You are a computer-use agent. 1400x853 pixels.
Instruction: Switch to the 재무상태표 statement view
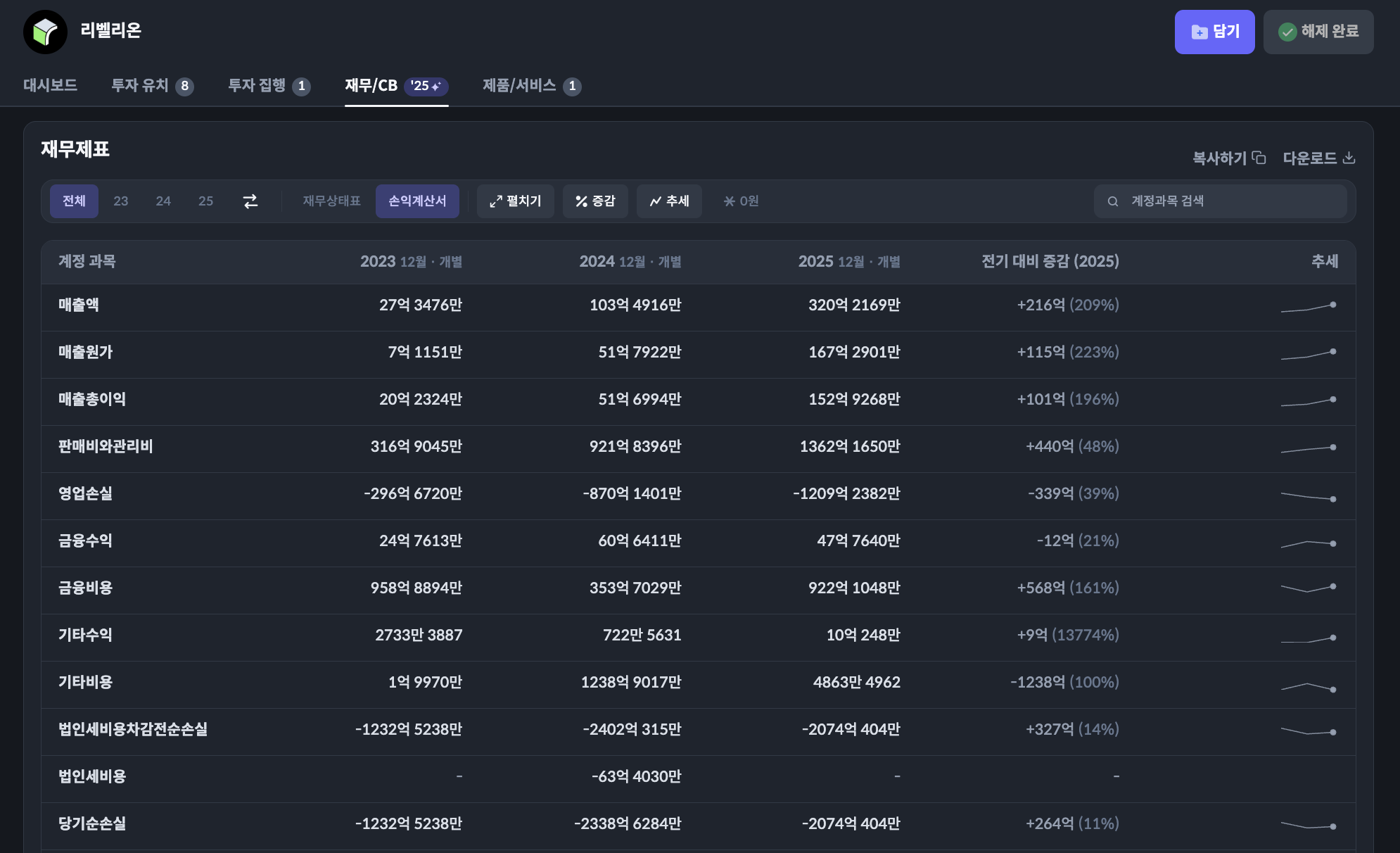(330, 201)
